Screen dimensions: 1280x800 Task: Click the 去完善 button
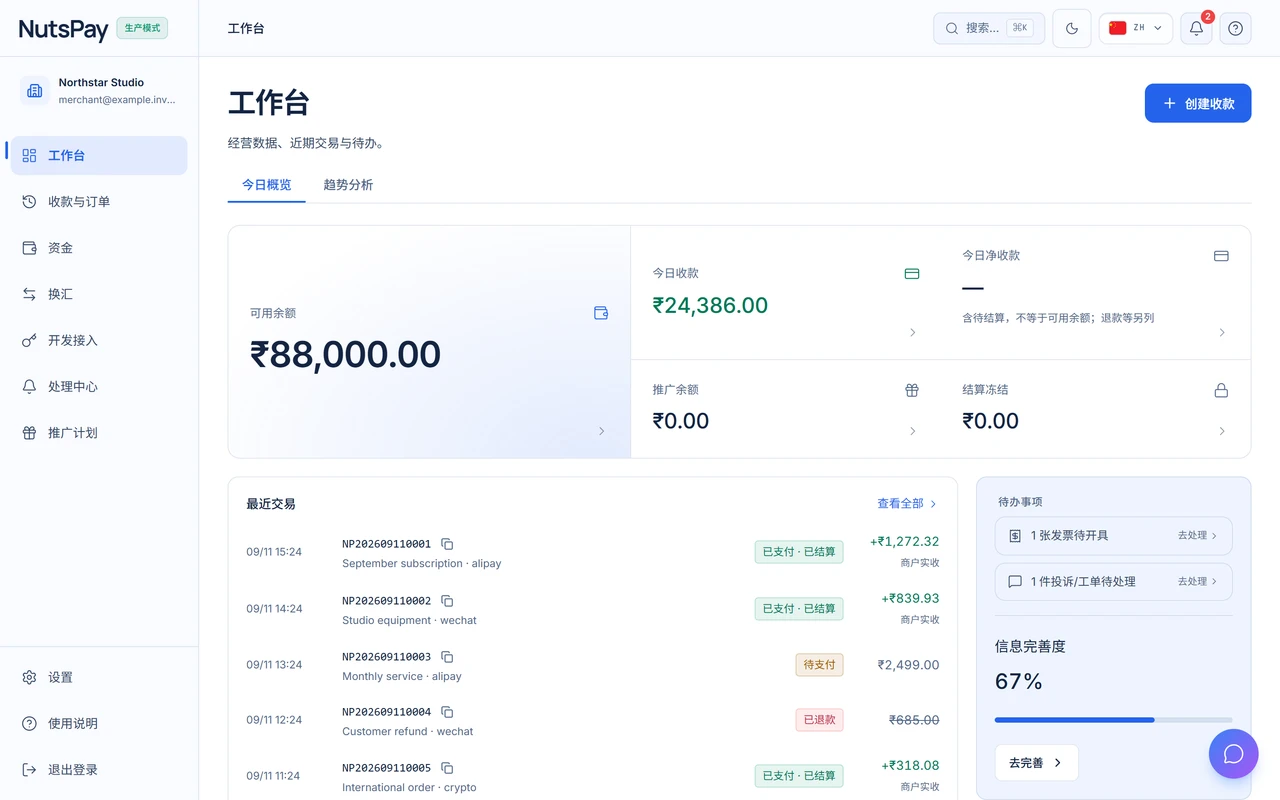click(1036, 763)
